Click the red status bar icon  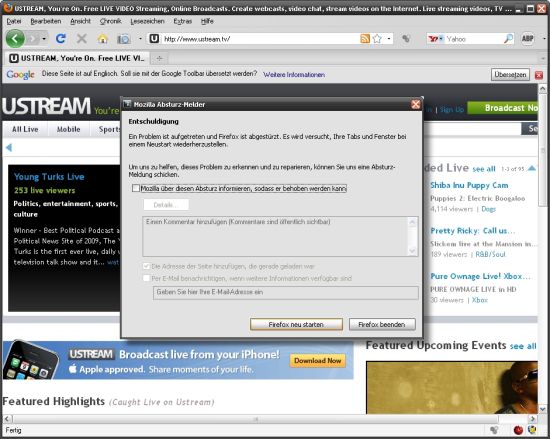tap(518, 430)
